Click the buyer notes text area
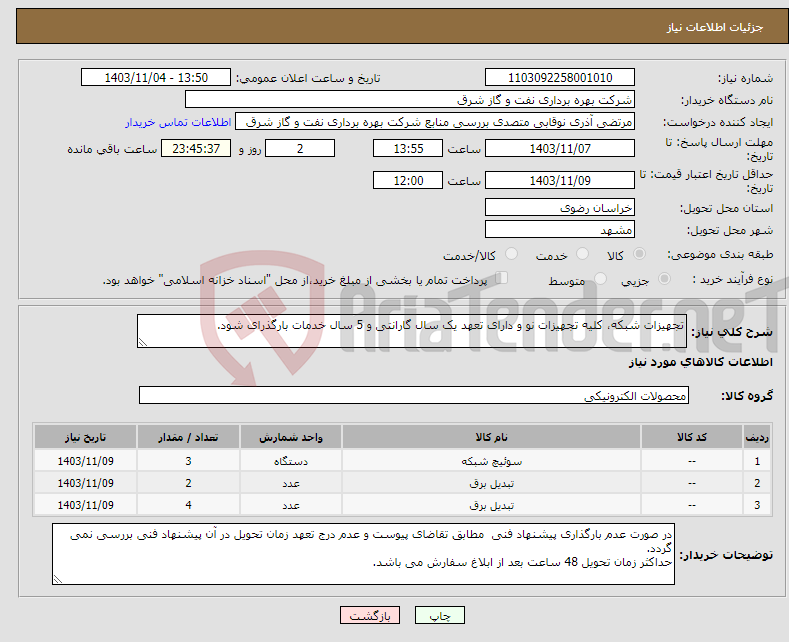789x642 pixels. tap(363, 554)
